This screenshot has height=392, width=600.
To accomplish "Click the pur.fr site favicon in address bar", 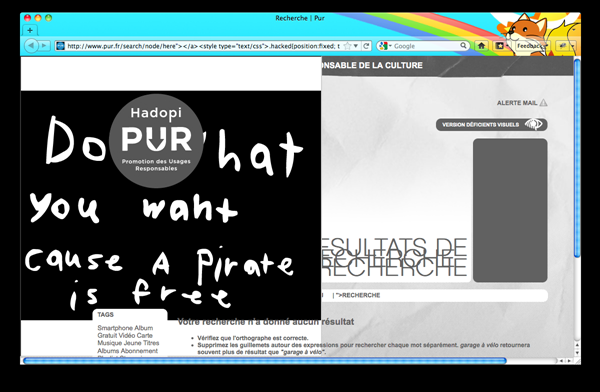I will point(60,46).
